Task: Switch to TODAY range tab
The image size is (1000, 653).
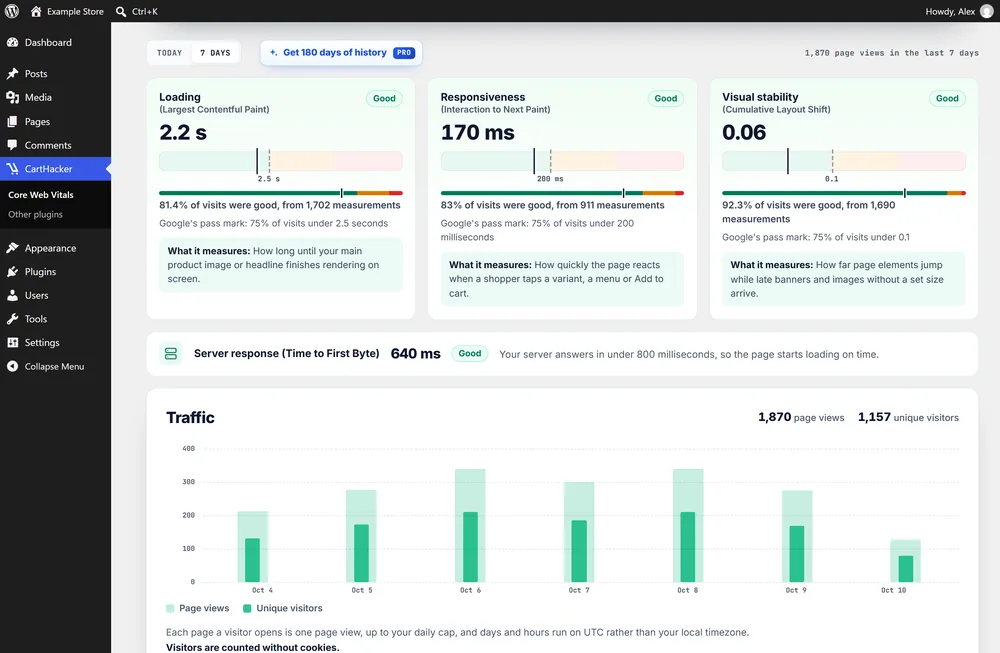Action: (x=170, y=53)
